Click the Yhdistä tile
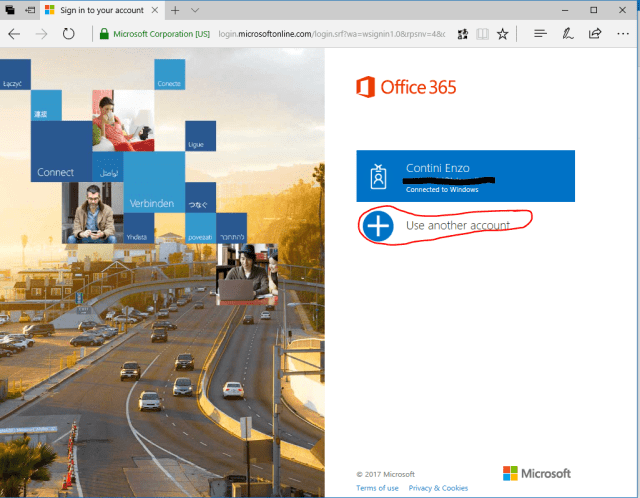This screenshot has width=640, height=498. point(139,228)
